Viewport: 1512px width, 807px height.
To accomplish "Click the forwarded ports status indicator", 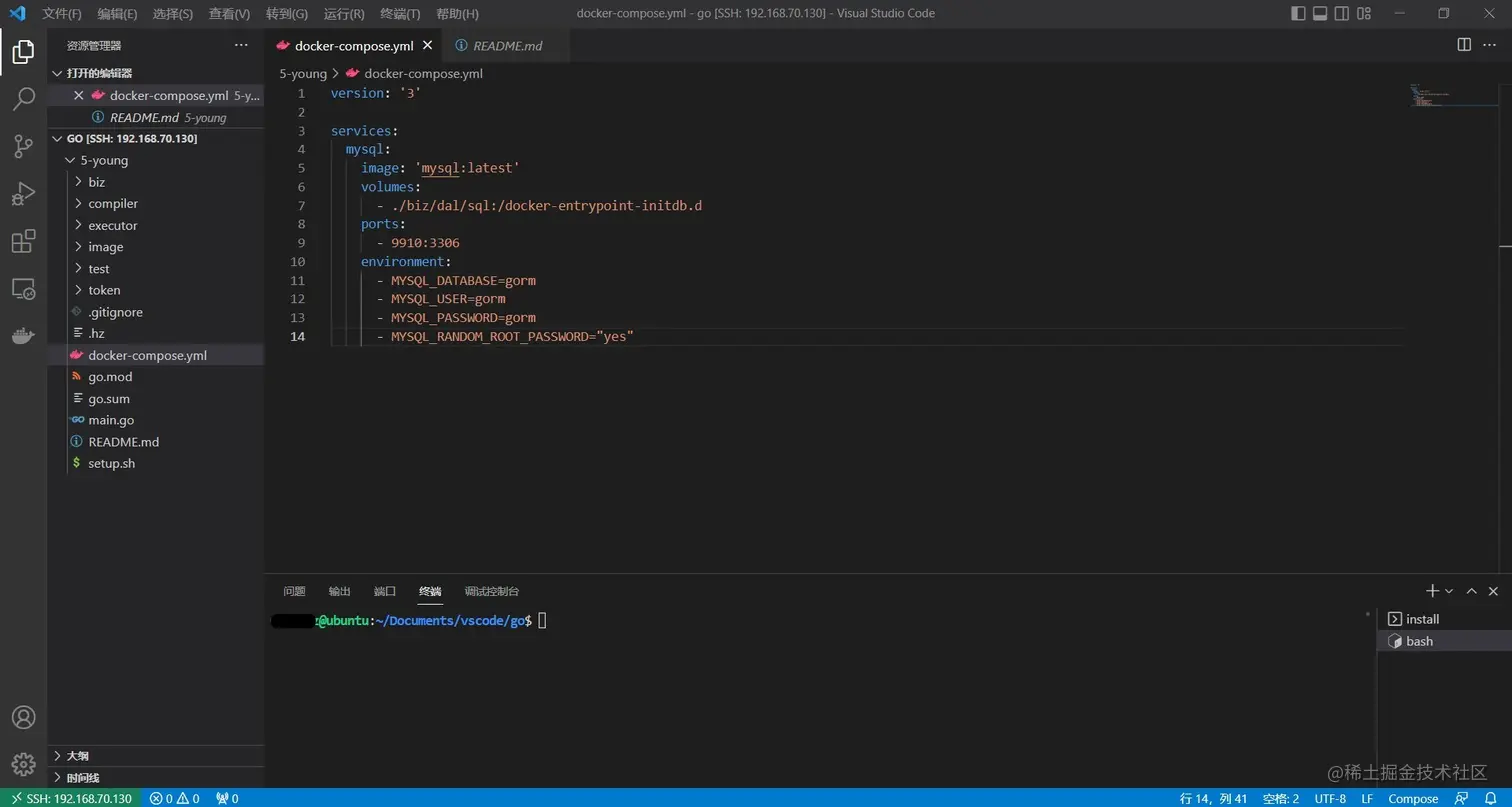I will (228, 798).
